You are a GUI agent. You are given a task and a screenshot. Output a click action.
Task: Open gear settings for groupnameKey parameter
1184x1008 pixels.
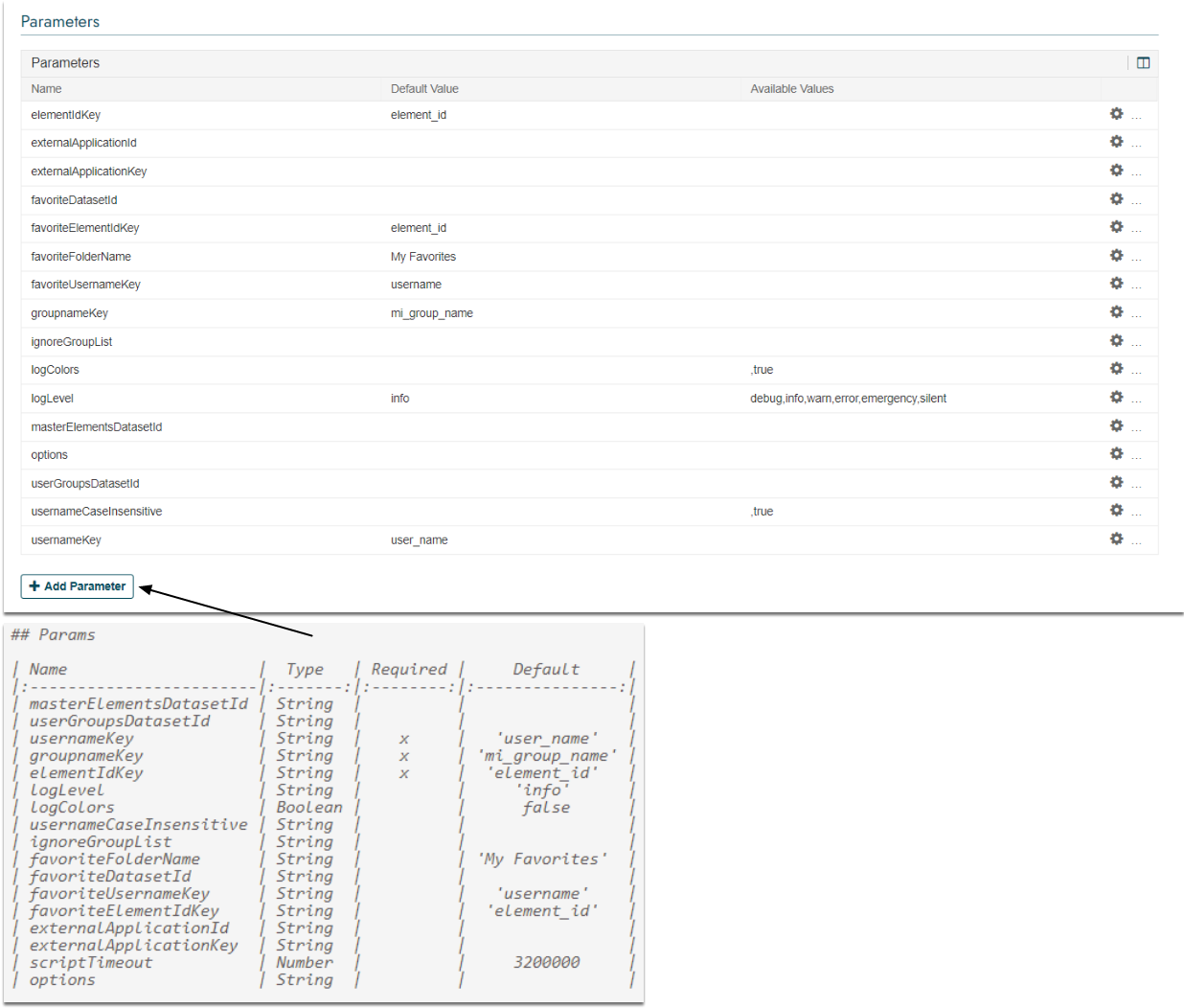(1116, 312)
